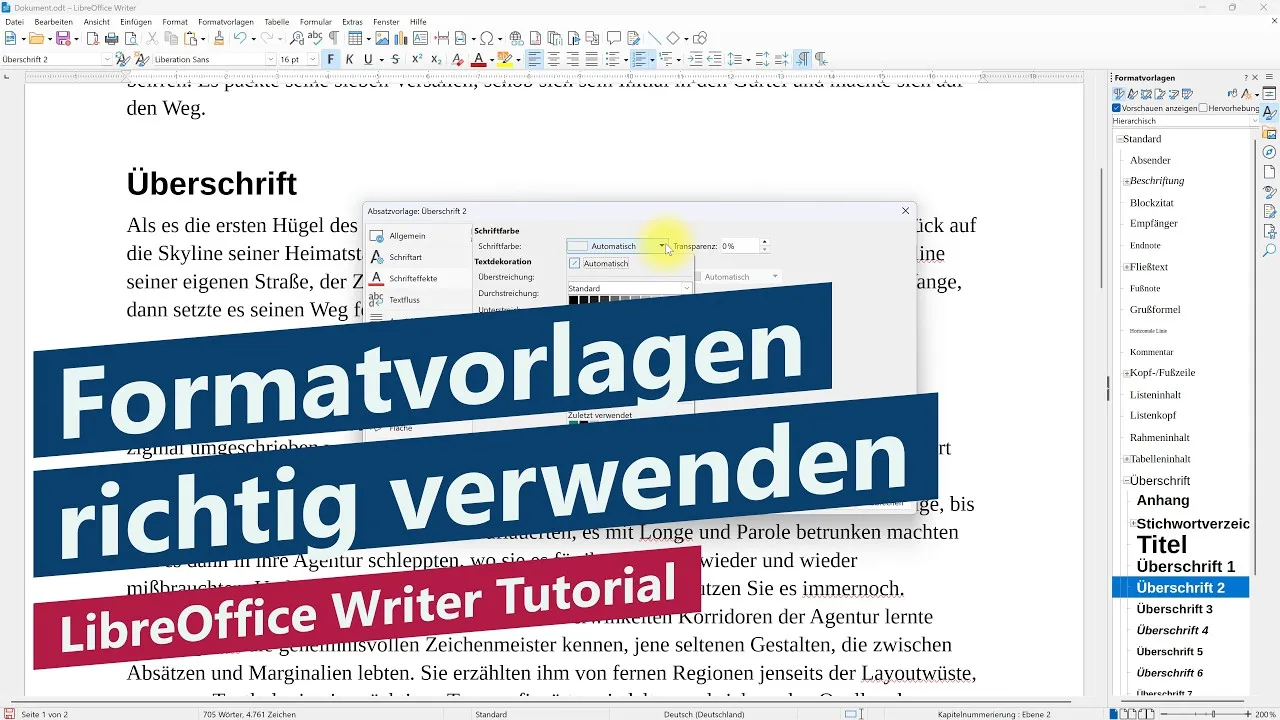This screenshot has width=1280, height=720.
Task: Toggle left text alignment
Action: [535, 59]
